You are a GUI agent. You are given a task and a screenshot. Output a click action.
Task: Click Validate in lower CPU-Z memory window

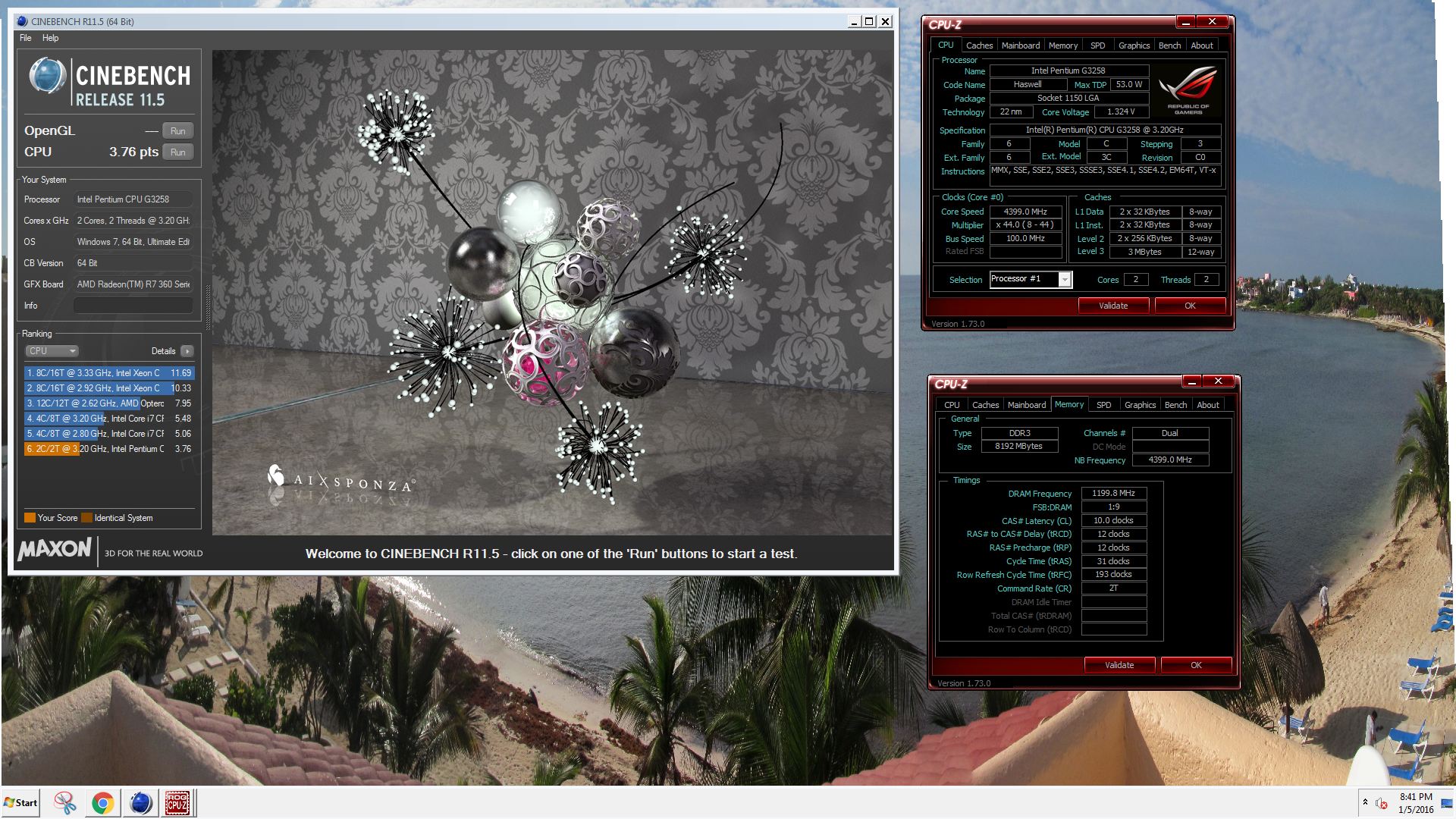pyautogui.click(x=1119, y=665)
